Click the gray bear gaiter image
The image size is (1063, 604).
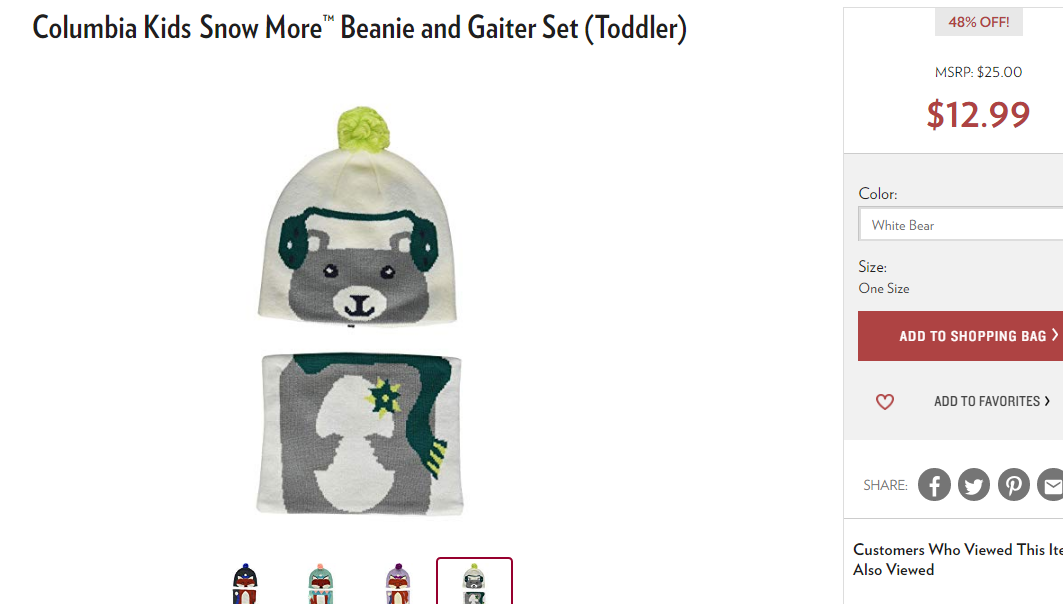click(360, 434)
